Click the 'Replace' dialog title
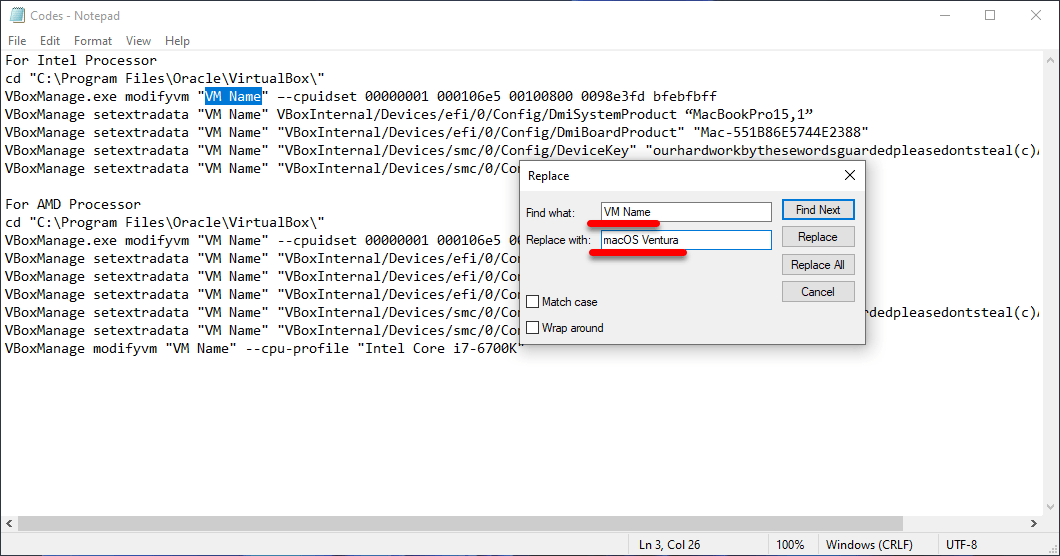 tap(548, 176)
